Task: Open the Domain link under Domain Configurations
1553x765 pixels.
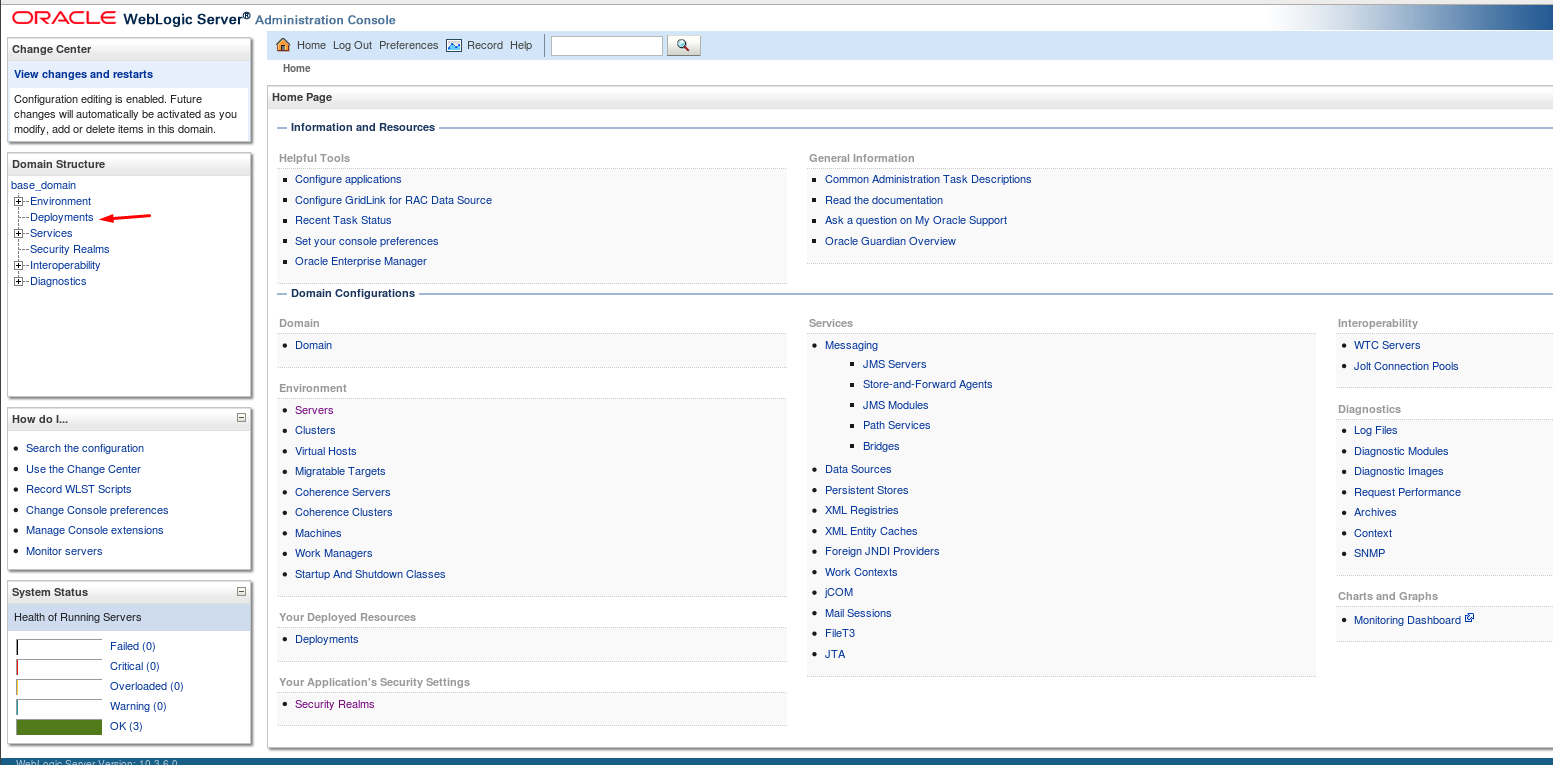Action: click(313, 345)
